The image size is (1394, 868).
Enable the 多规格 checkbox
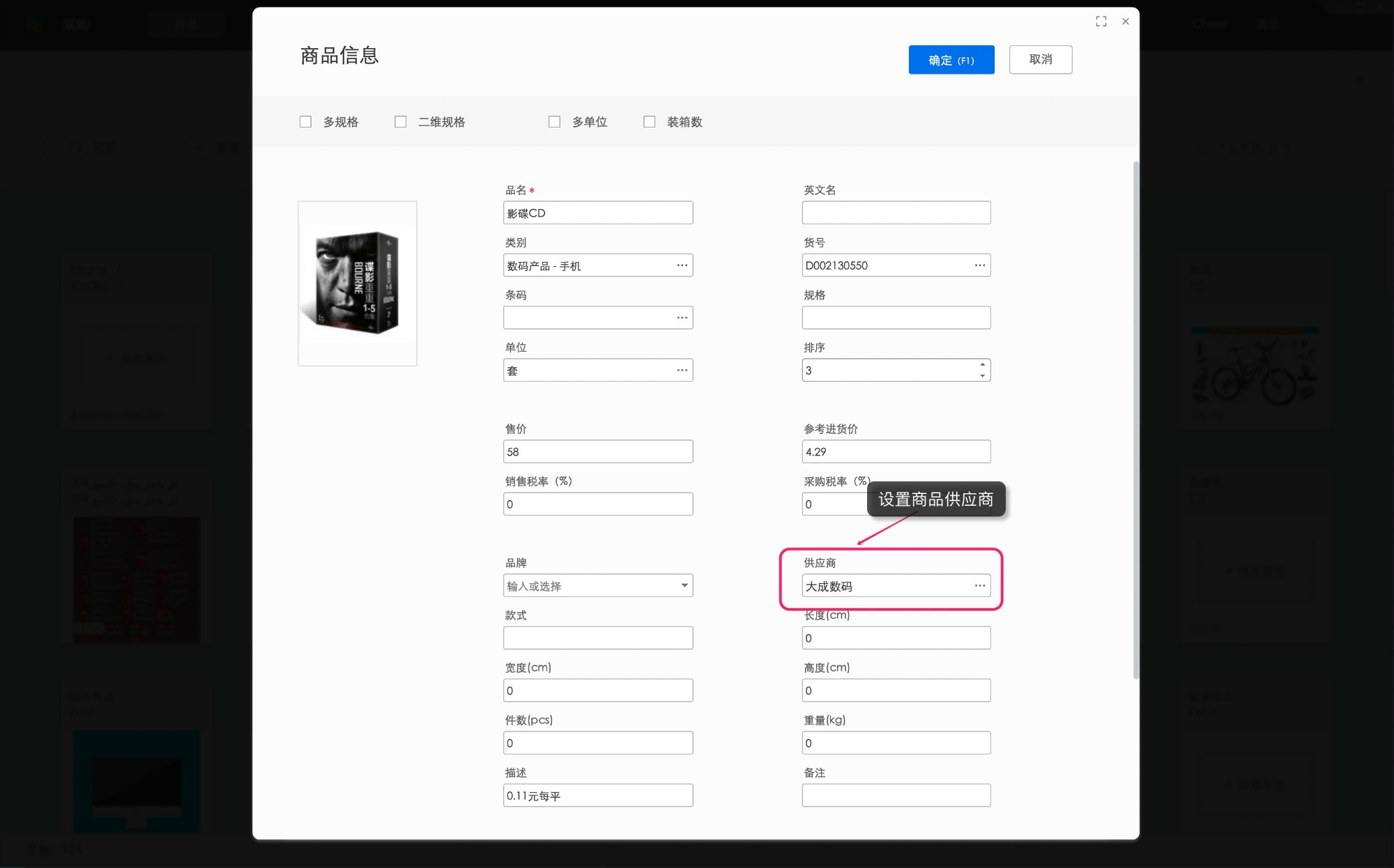305,121
